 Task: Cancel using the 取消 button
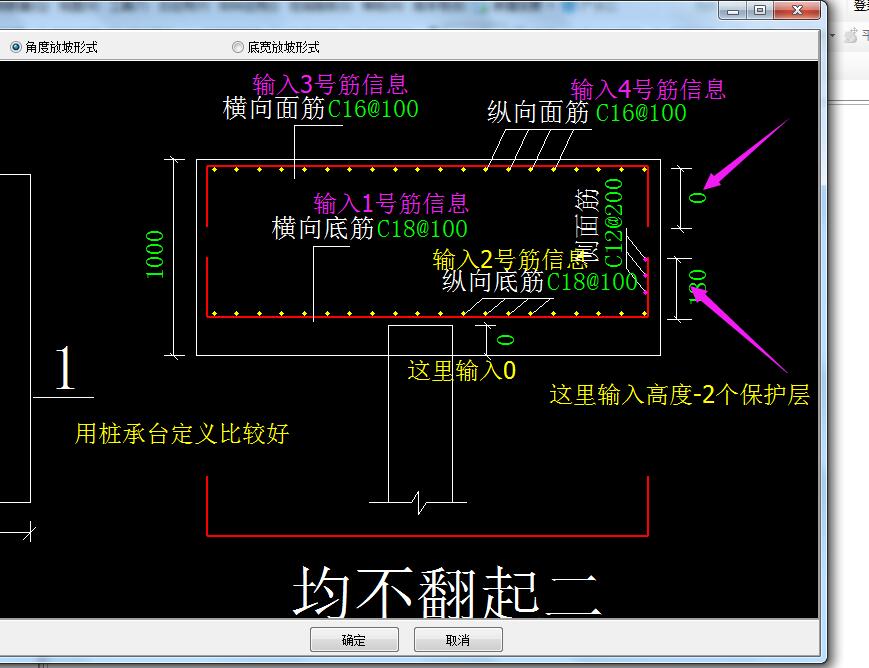458,640
